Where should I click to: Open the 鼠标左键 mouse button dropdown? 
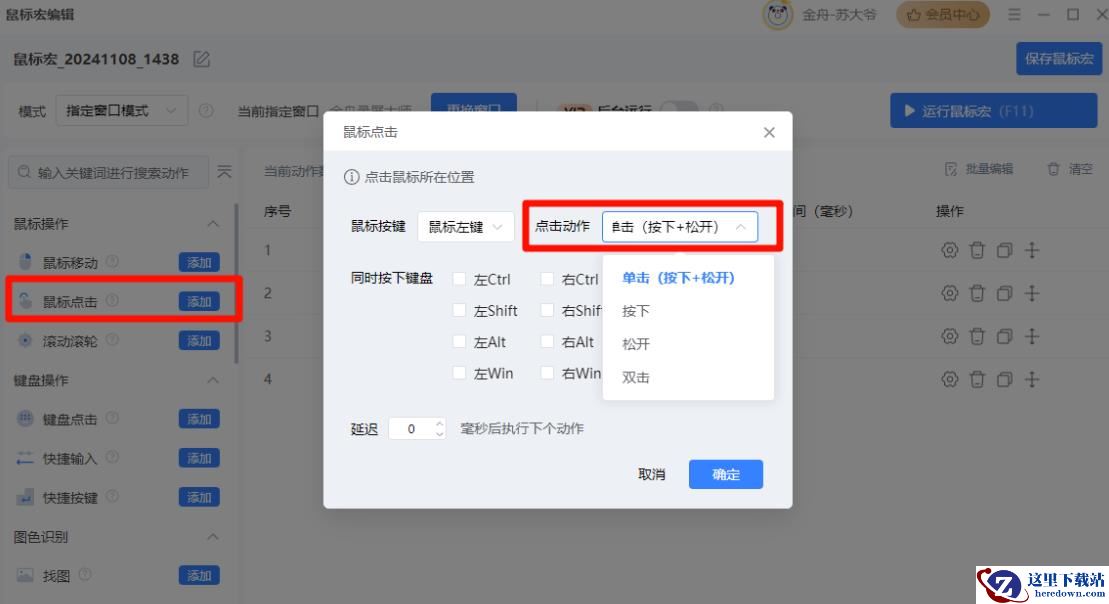(466, 227)
